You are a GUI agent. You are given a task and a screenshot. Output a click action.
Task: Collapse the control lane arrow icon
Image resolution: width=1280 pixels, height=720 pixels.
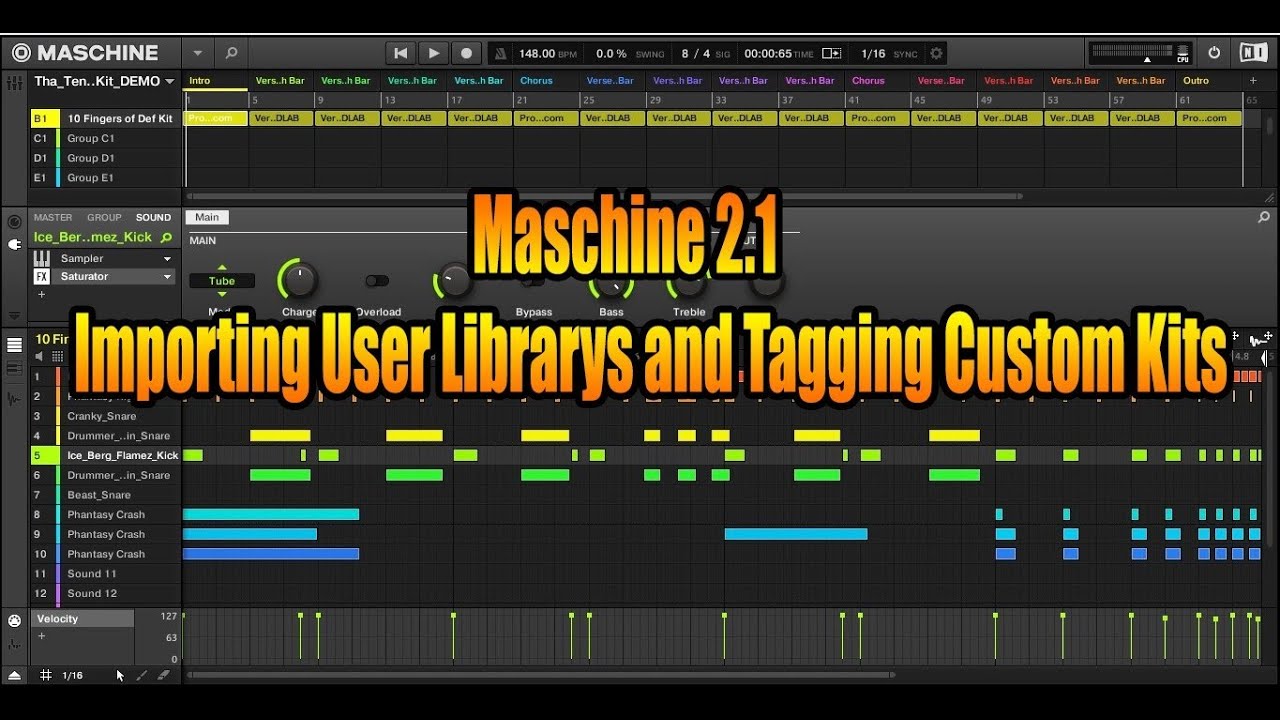coord(14,676)
